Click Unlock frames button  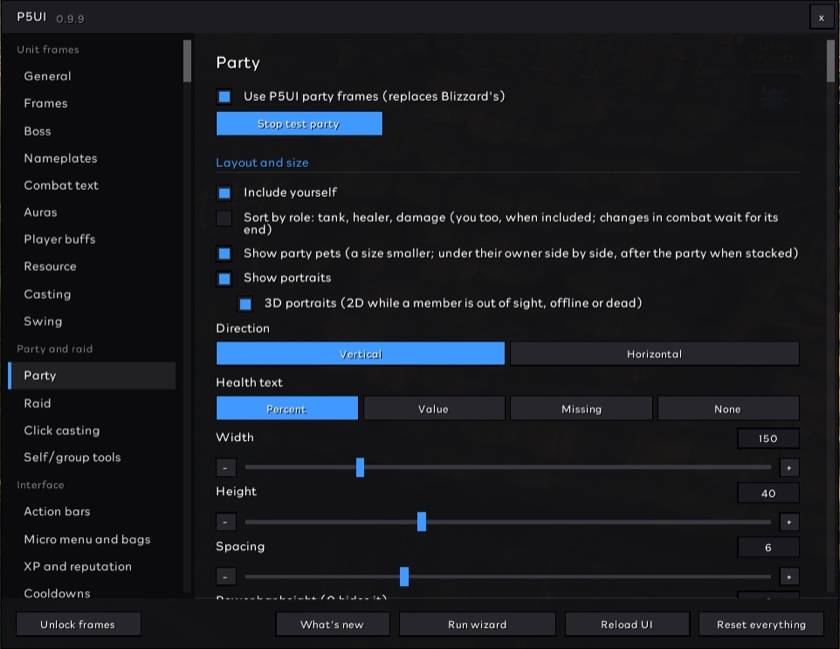[78, 624]
